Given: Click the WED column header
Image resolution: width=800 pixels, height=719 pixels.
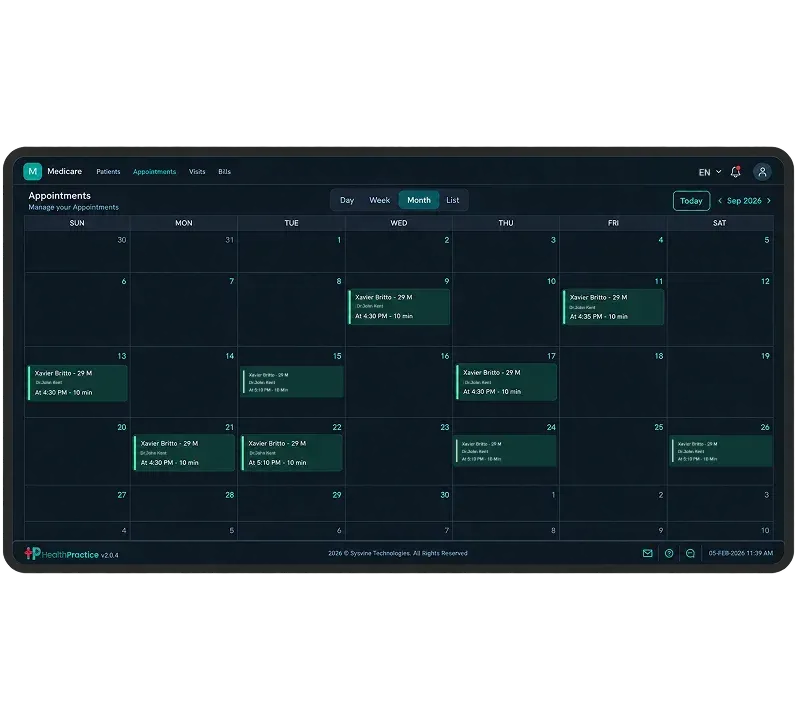Looking at the screenshot, I should point(399,223).
